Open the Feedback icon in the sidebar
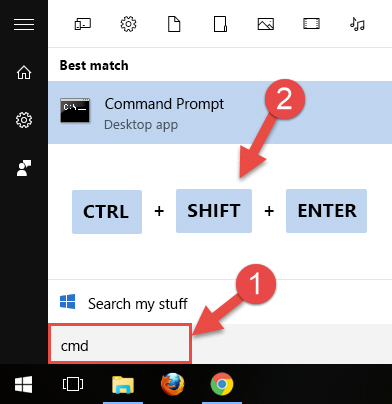The width and height of the screenshot is (392, 404). [x=24, y=168]
